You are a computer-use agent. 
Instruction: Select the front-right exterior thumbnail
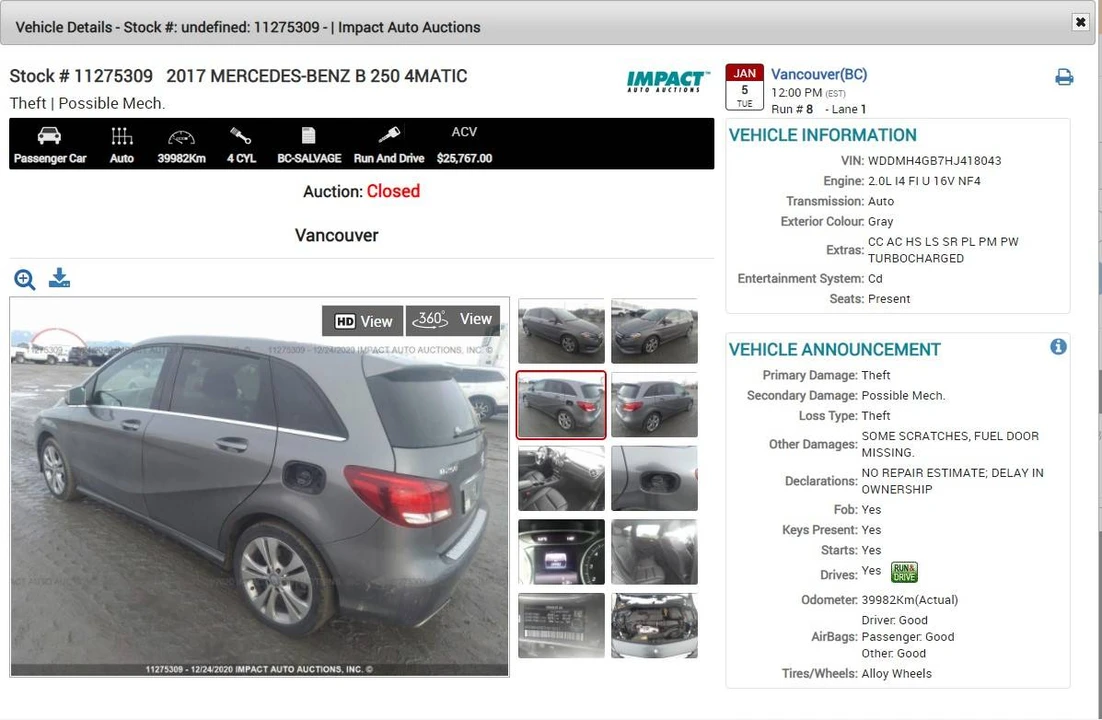point(654,331)
